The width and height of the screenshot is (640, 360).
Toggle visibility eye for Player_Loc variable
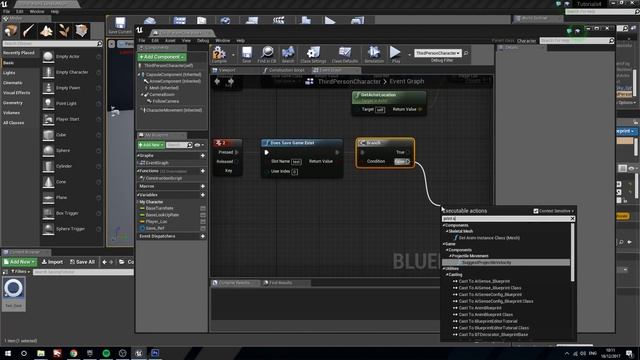coord(203,222)
